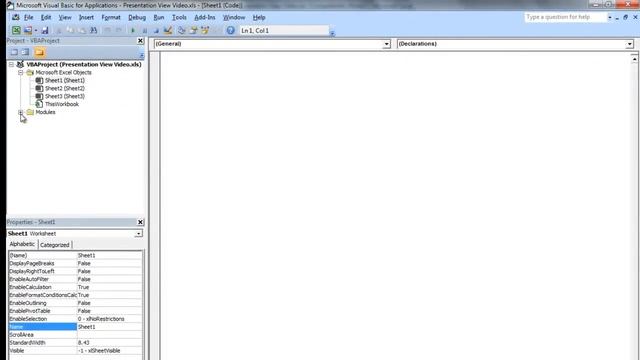Click the Paste toolbar icon

82,31
